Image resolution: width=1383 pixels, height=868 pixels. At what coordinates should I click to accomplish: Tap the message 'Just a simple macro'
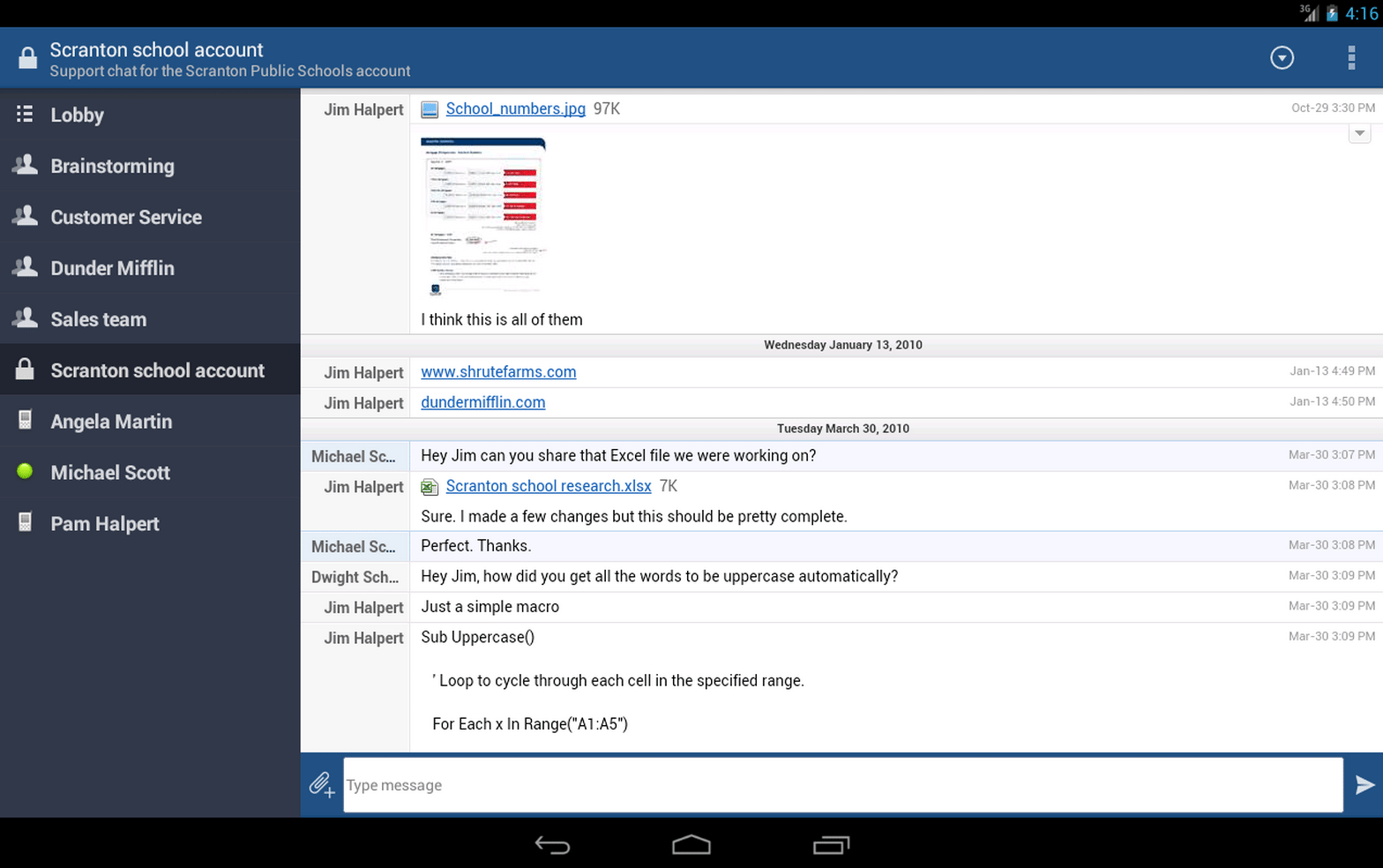(490, 607)
